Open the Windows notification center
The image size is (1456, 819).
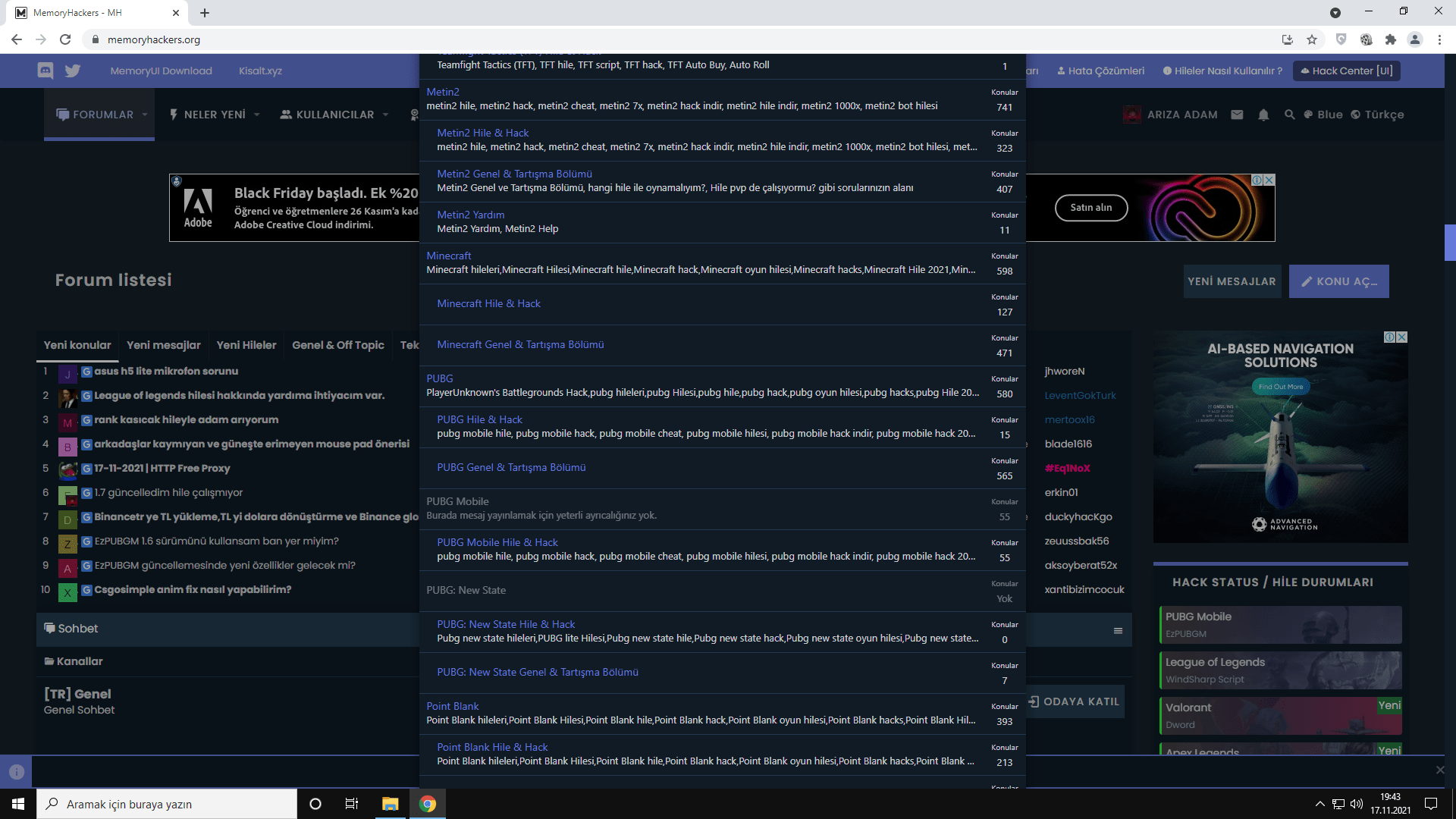1431,804
